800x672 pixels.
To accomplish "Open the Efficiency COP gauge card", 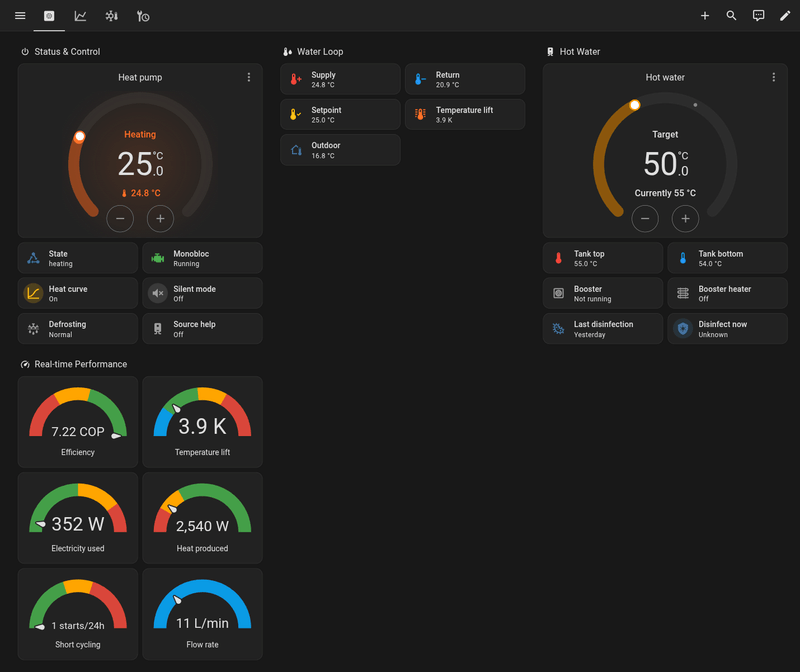I will coord(78,422).
